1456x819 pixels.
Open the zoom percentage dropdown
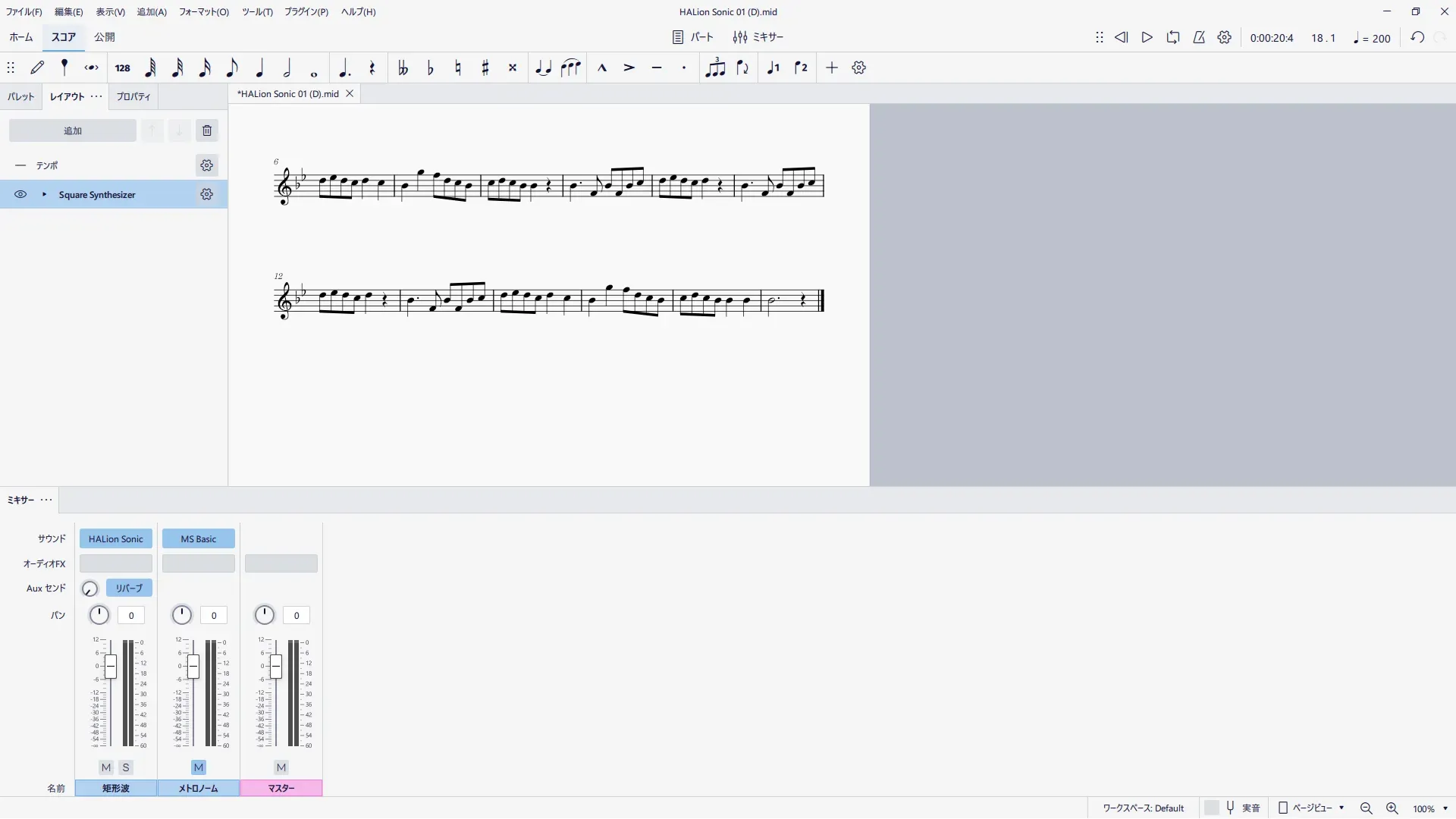1445,809
